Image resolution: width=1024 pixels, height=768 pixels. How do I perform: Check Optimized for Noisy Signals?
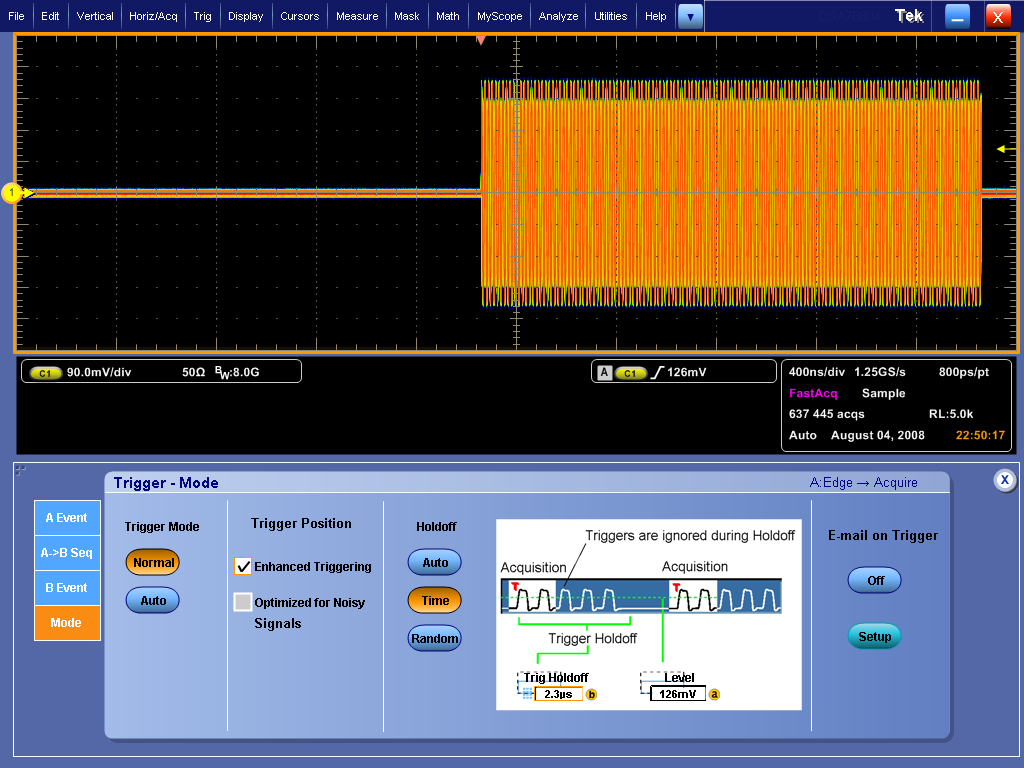[x=242, y=602]
